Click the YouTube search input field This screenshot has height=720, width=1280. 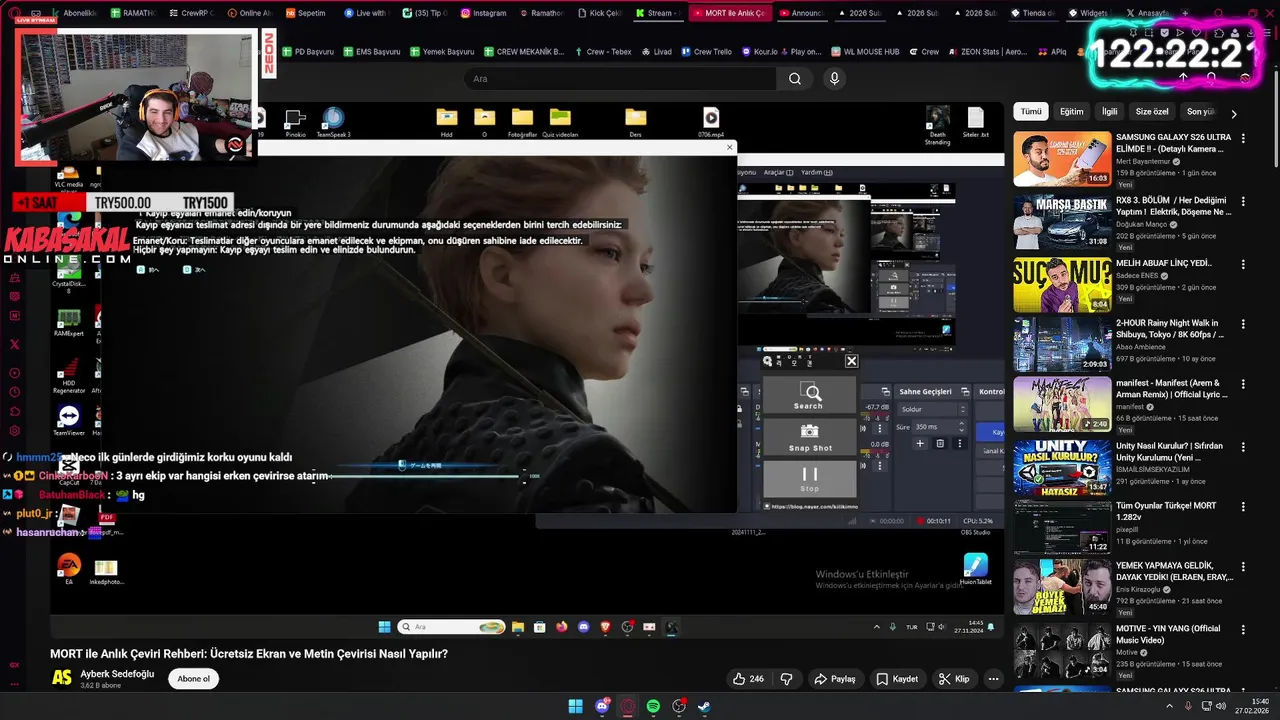[x=620, y=79]
